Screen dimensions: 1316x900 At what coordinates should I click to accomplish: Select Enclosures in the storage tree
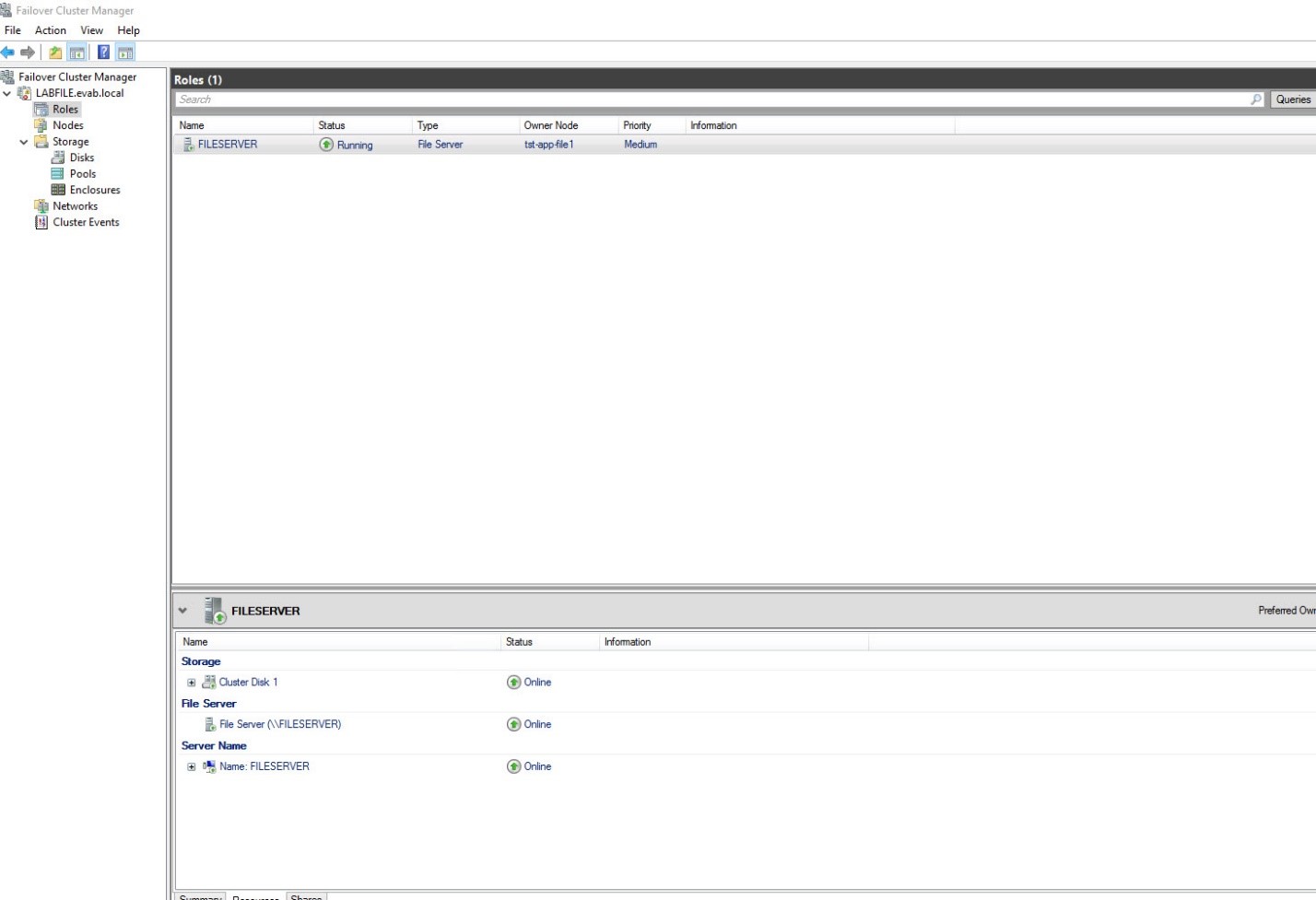click(94, 190)
